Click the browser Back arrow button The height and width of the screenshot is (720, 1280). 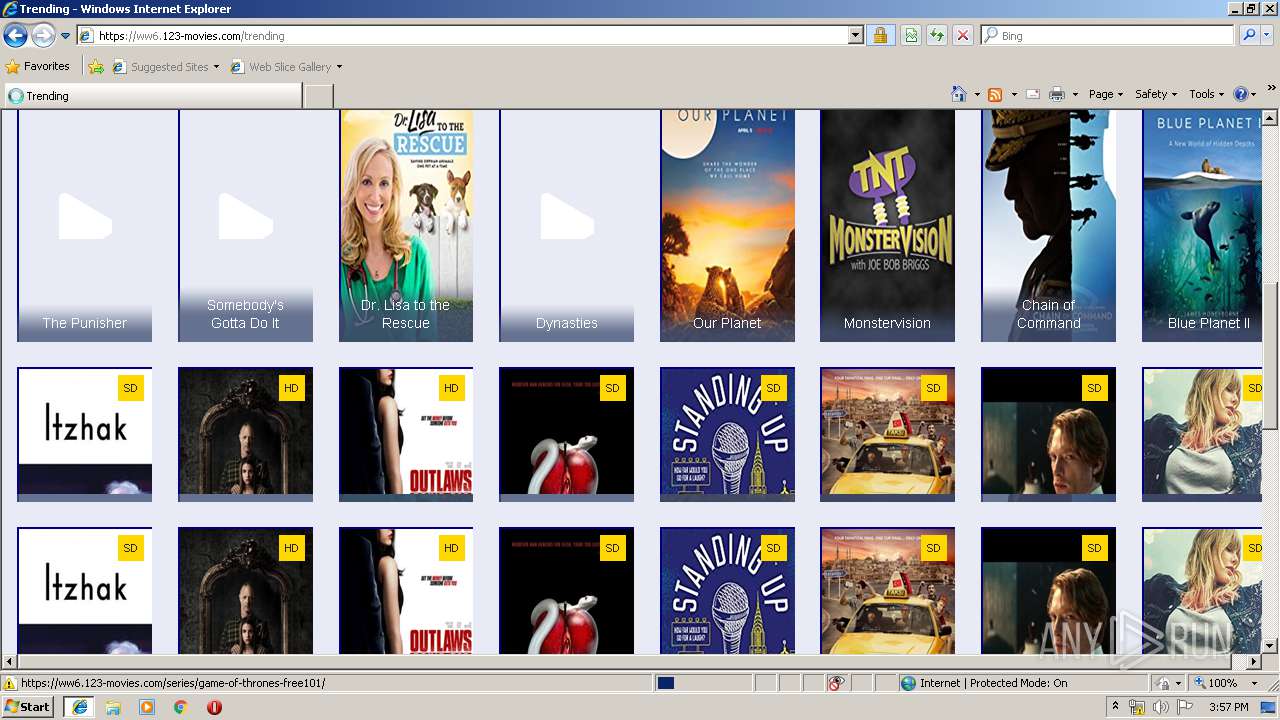[x=15, y=36]
